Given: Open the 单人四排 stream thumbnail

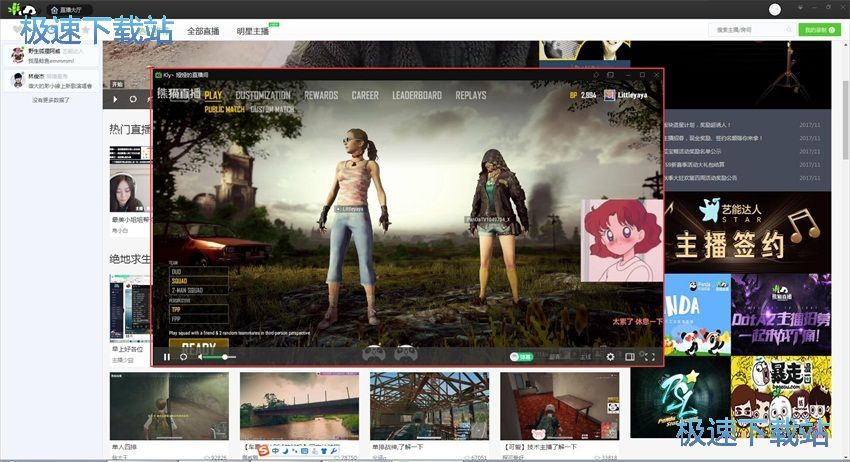Looking at the screenshot, I should [x=169, y=406].
